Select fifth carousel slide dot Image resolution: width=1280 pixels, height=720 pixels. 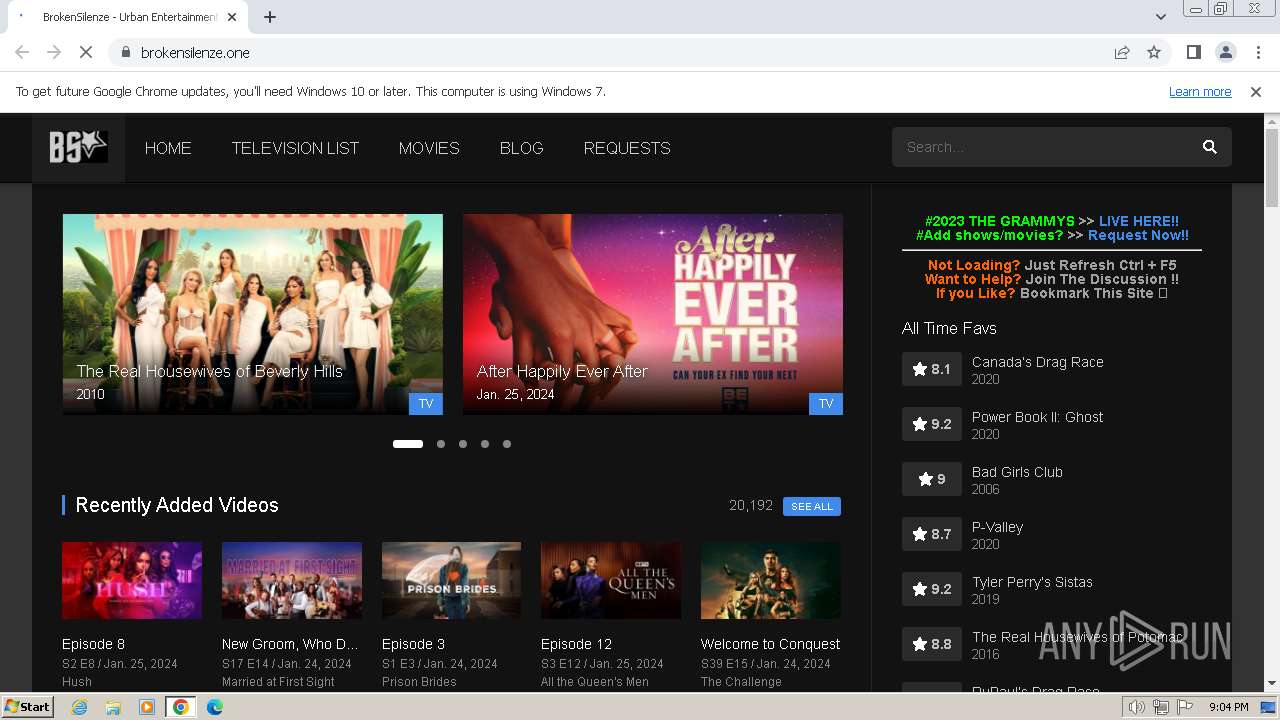pyautogui.click(x=507, y=444)
